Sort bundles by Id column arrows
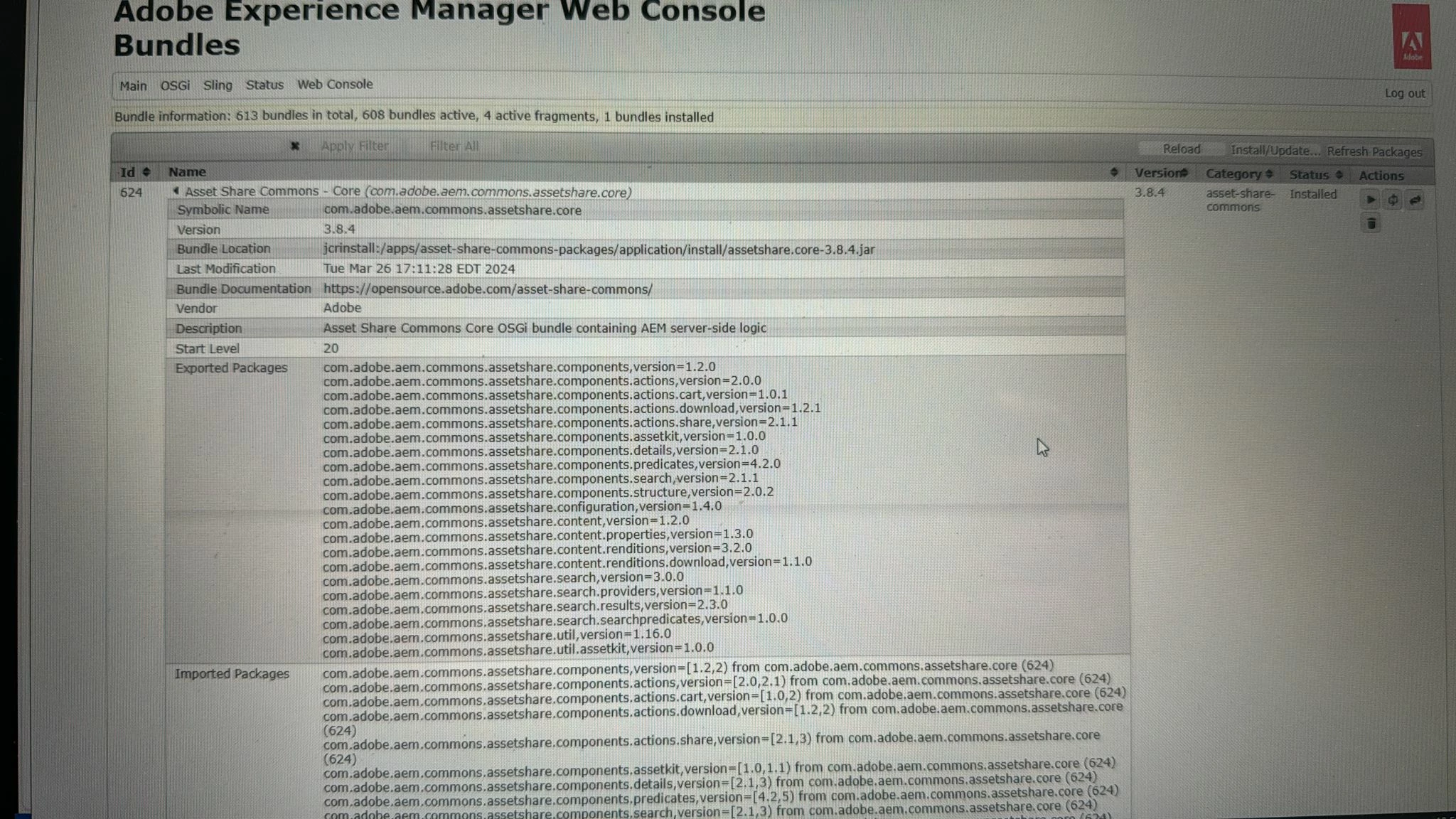Image resolution: width=1456 pixels, height=819 pixels. coord(146,172)
